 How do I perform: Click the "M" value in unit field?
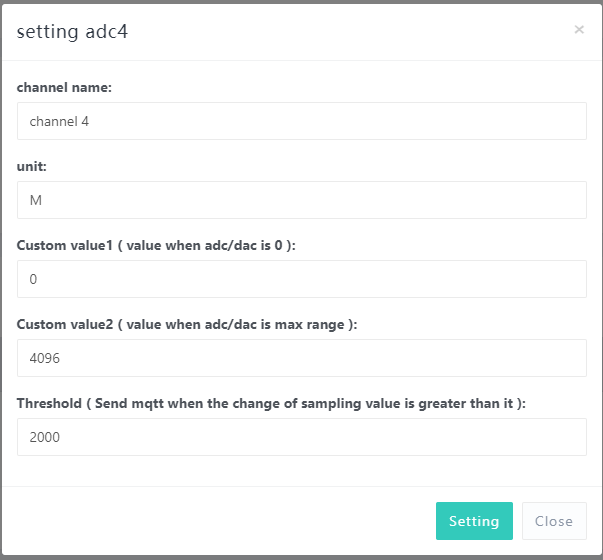click(36, 201)
